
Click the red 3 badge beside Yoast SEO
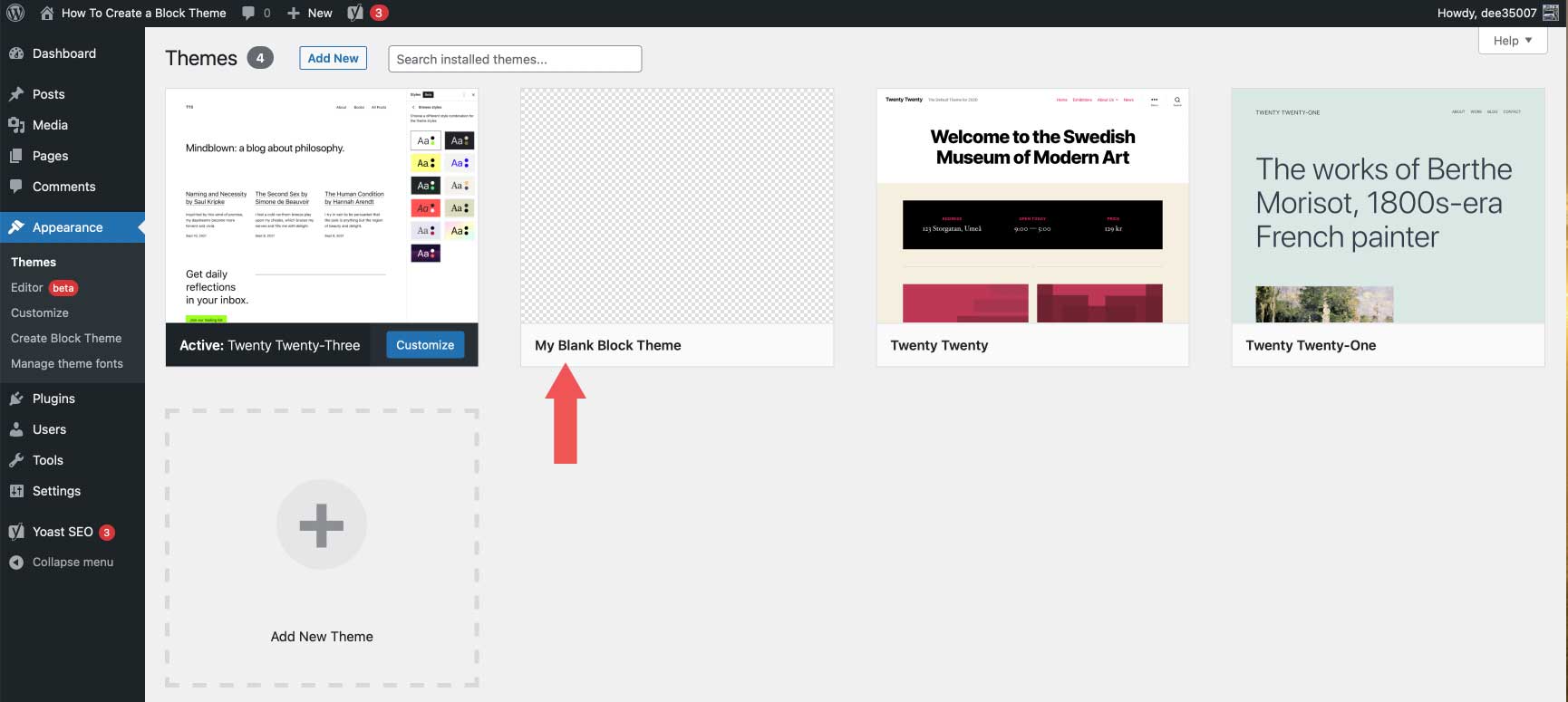(x=107, y=533)
